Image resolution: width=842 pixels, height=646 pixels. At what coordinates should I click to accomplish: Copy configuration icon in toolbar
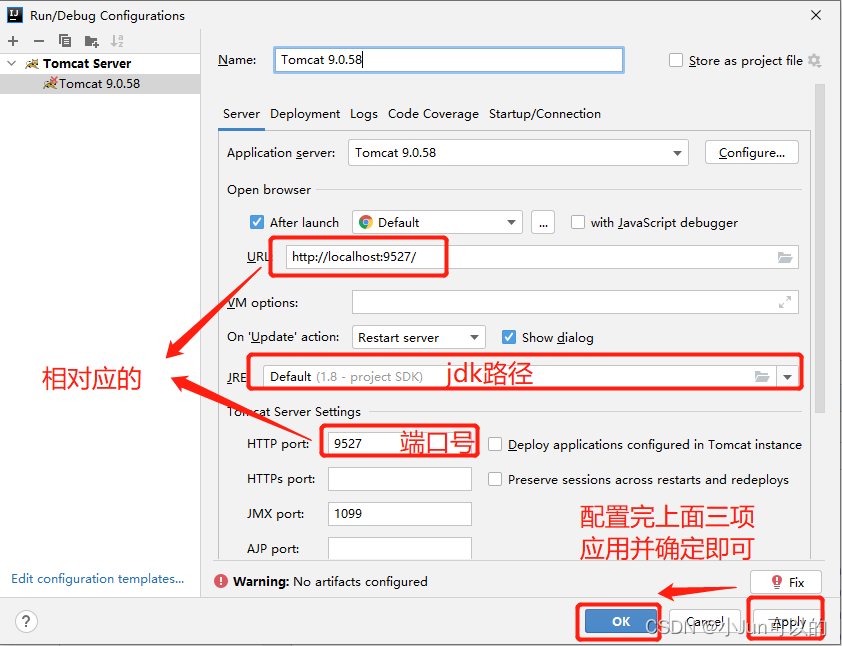click(65, 41)
